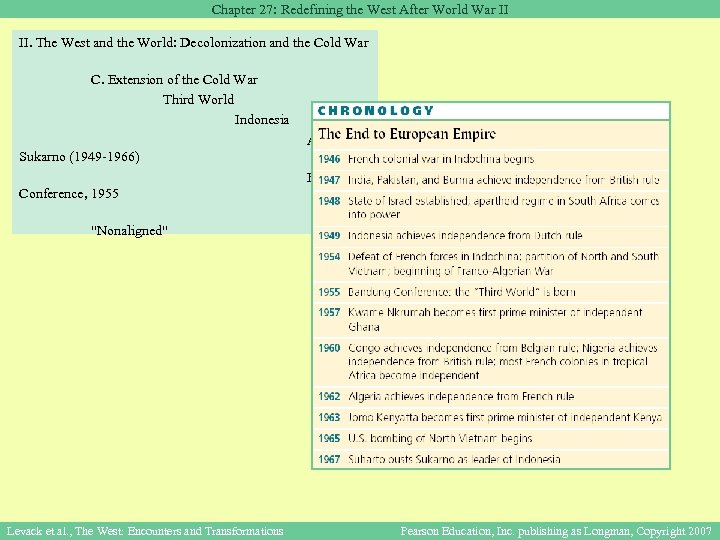Click the CHRONOLOGY box heading

click(x=376, y=111)
